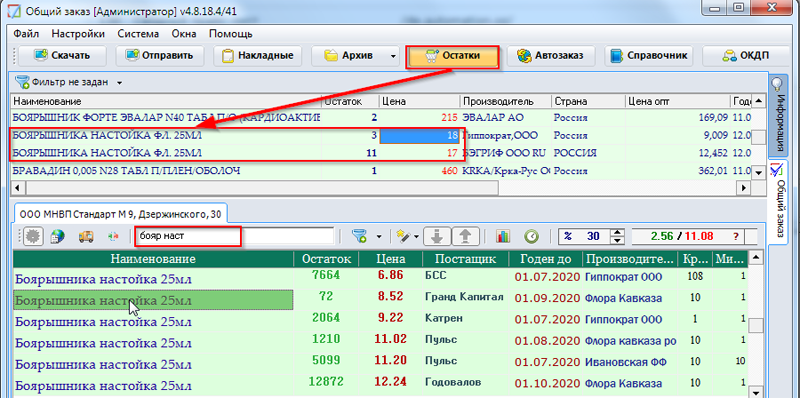Select БРАВАДИН 0,005 N28 row
This screenshot has width=800, height=398.
pyautogui.click(x=382, y=171)
